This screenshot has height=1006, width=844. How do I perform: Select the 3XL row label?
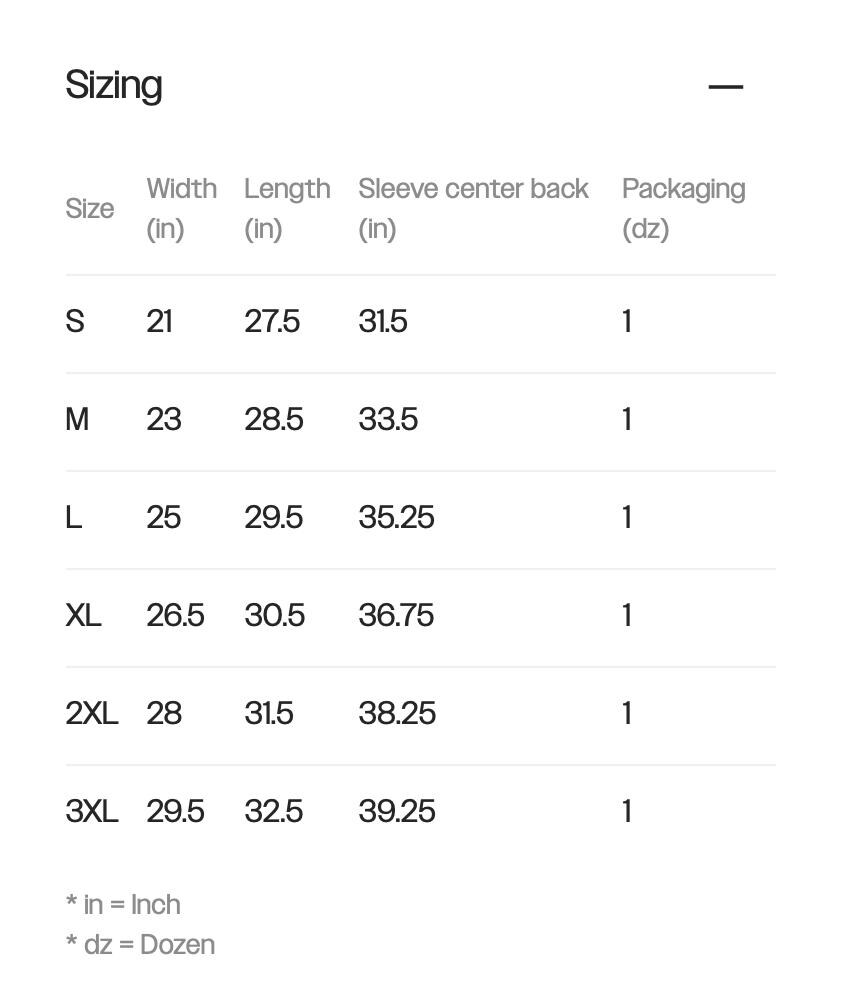pyautogui.click(x=92, y=812)
